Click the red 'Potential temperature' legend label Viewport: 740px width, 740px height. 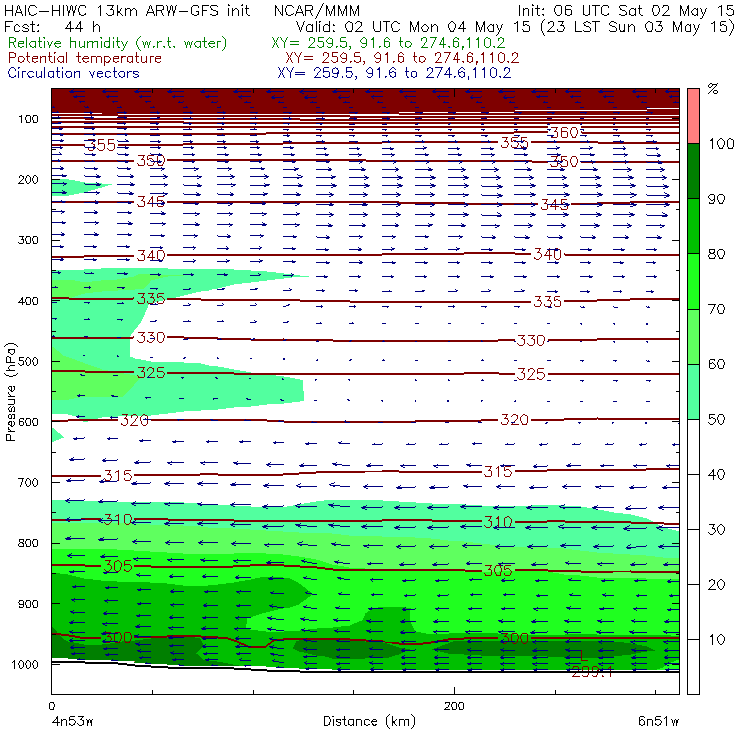point(85,58)
